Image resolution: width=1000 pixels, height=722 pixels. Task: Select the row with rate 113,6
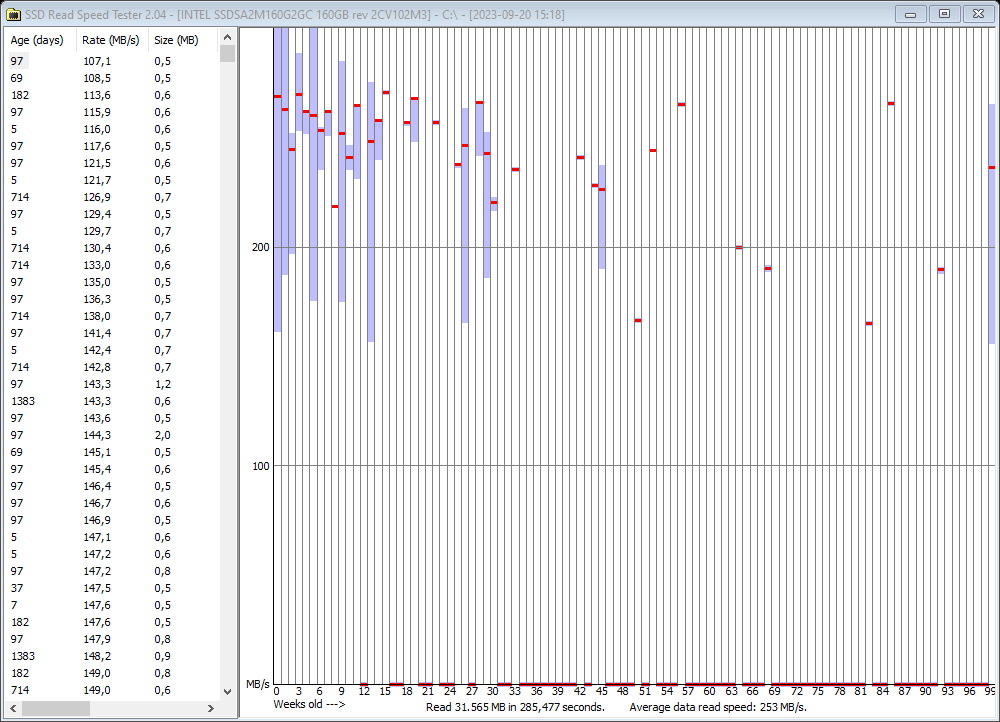coord(113,95)
